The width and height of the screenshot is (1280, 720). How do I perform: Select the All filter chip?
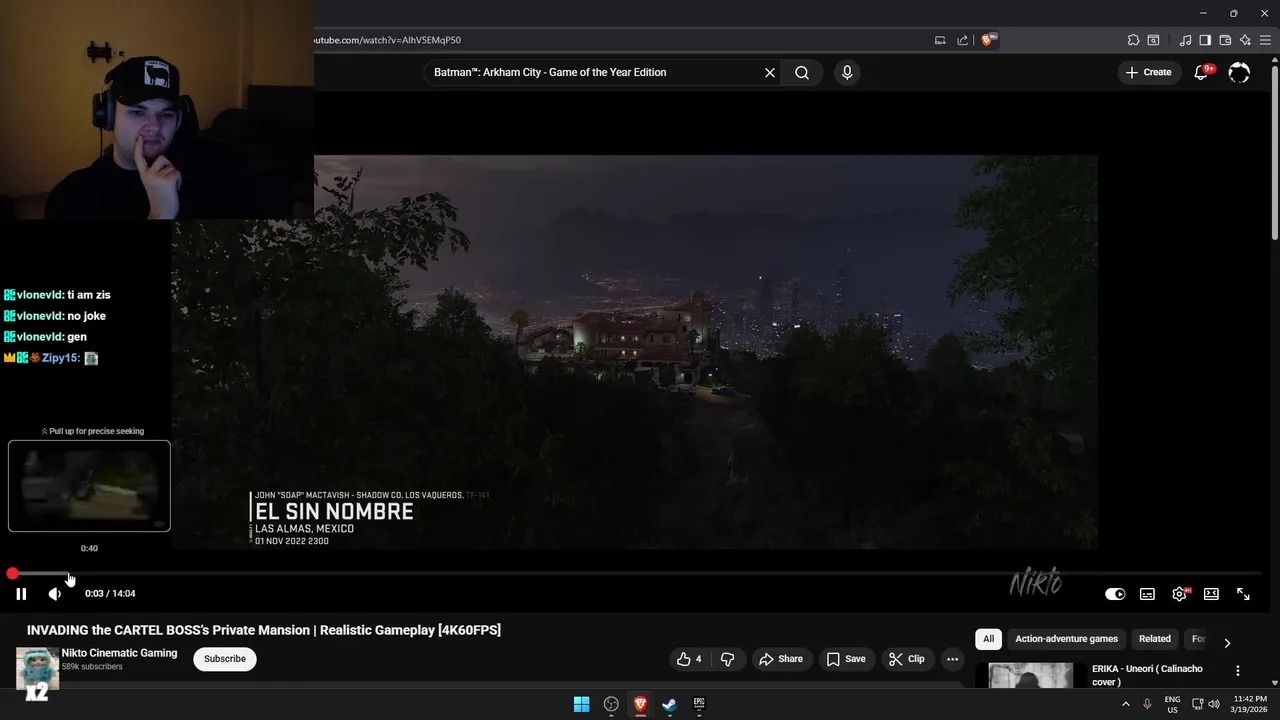[x=988, y=639]
